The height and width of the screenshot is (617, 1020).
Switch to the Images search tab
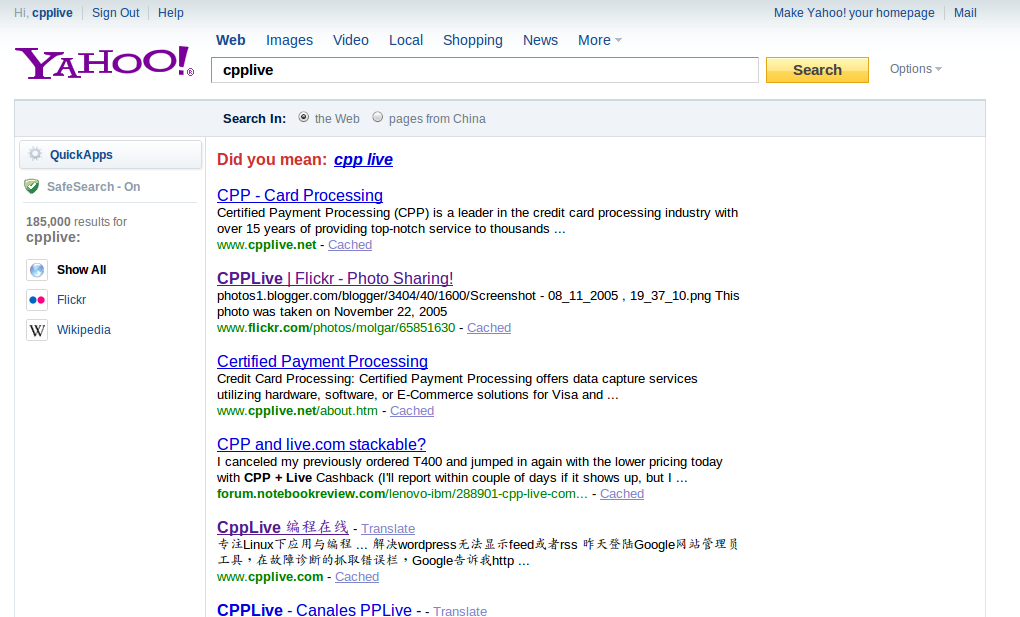(x=289, y=40)
